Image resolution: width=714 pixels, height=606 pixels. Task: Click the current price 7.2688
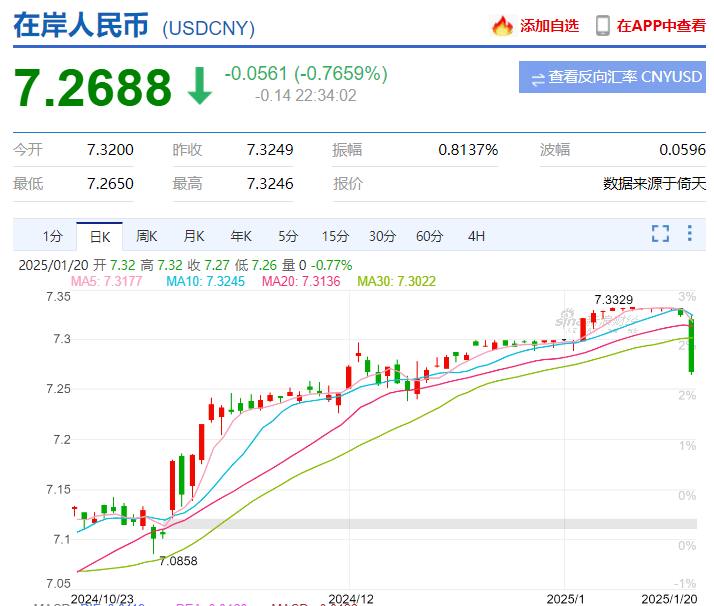[92, 87]
